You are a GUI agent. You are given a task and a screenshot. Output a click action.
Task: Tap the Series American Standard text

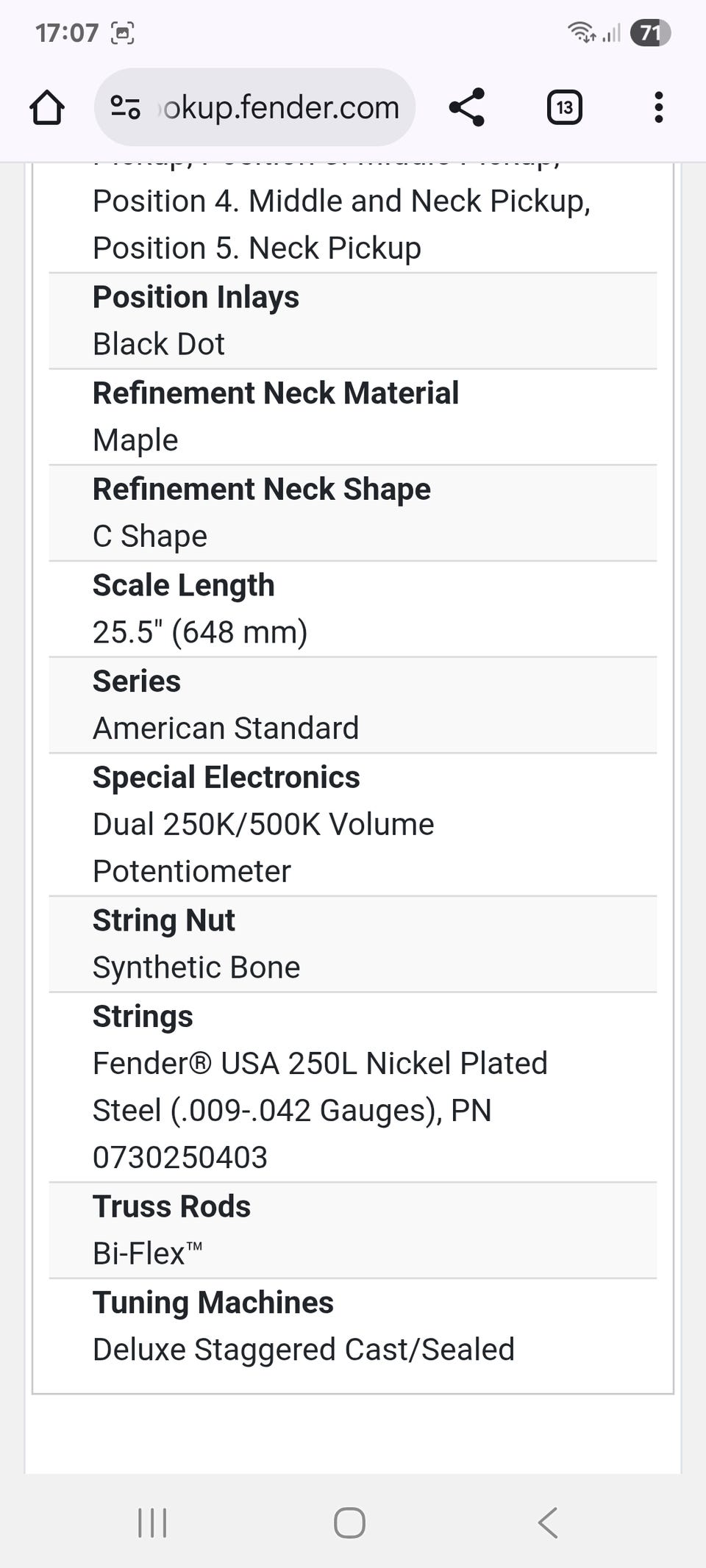(225, 728)
